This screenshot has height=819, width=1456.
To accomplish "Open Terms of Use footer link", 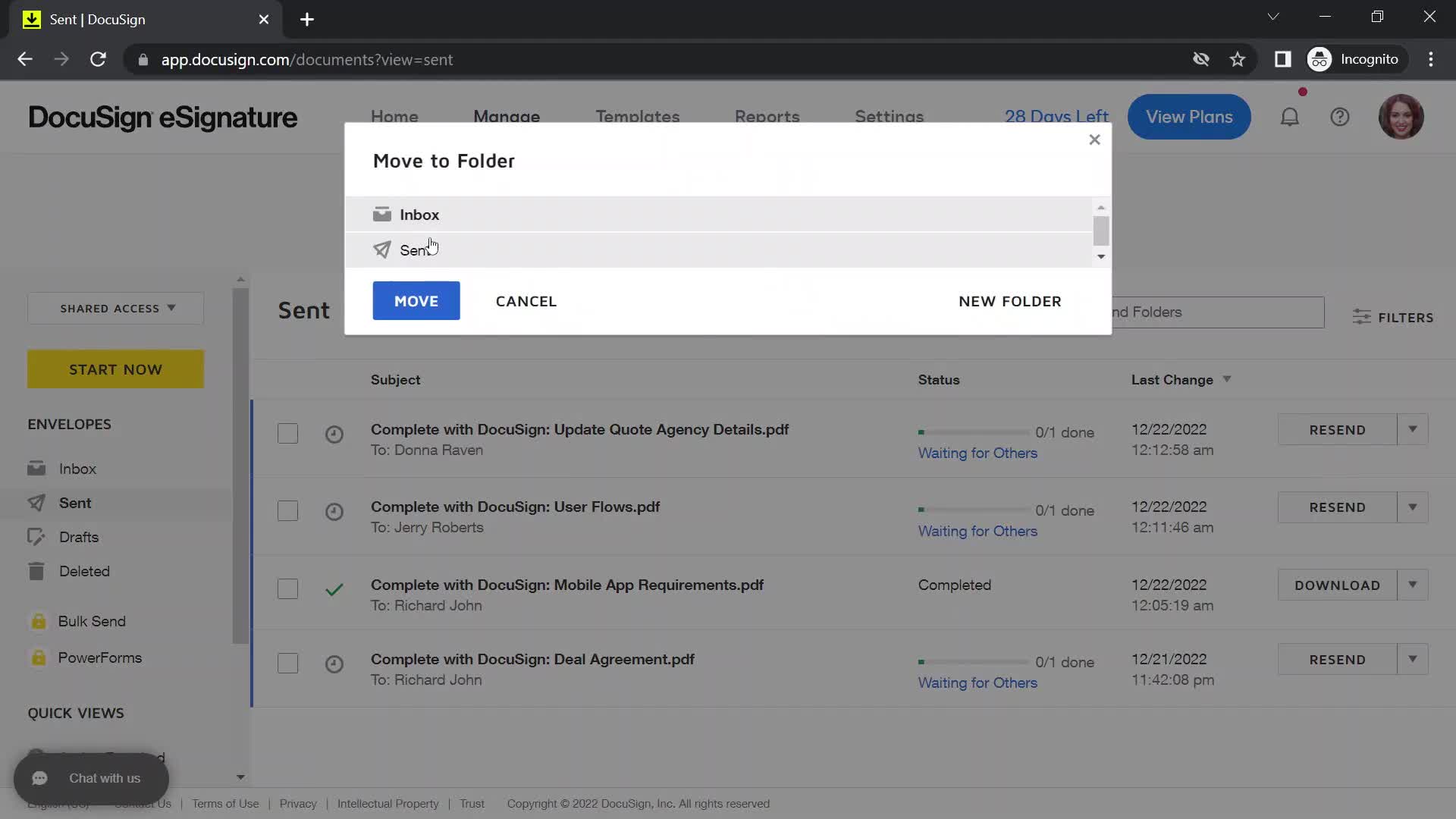I will (225, 804).
